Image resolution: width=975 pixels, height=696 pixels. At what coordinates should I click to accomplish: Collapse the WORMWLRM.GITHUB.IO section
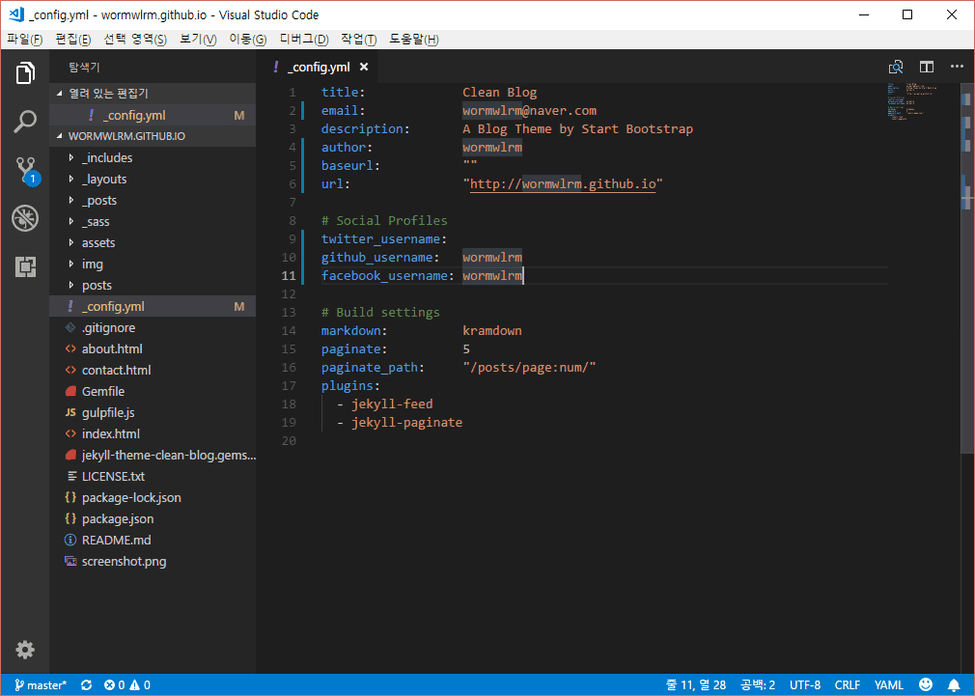click(x=126, y=136)
